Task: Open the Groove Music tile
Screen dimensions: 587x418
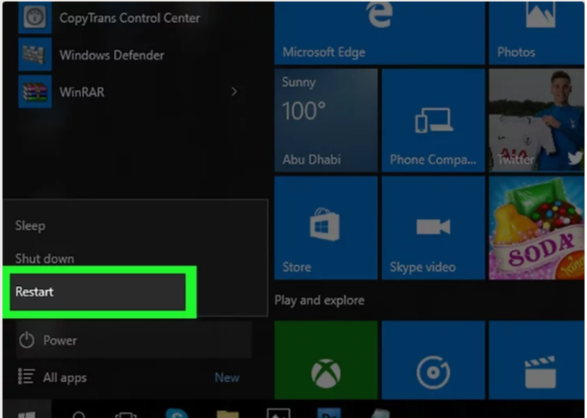Action: coord(433,360)
